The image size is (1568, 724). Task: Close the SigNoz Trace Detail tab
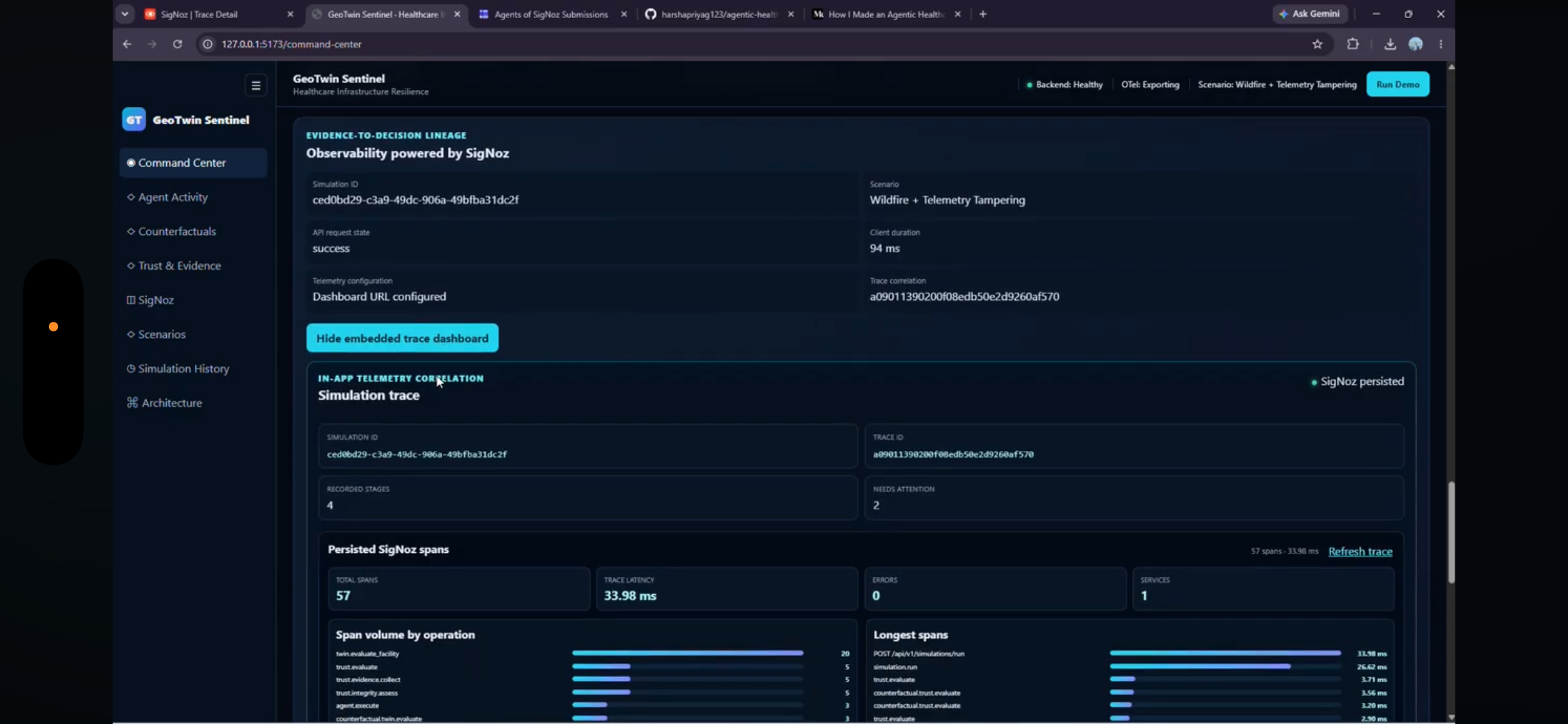(290, 14)
